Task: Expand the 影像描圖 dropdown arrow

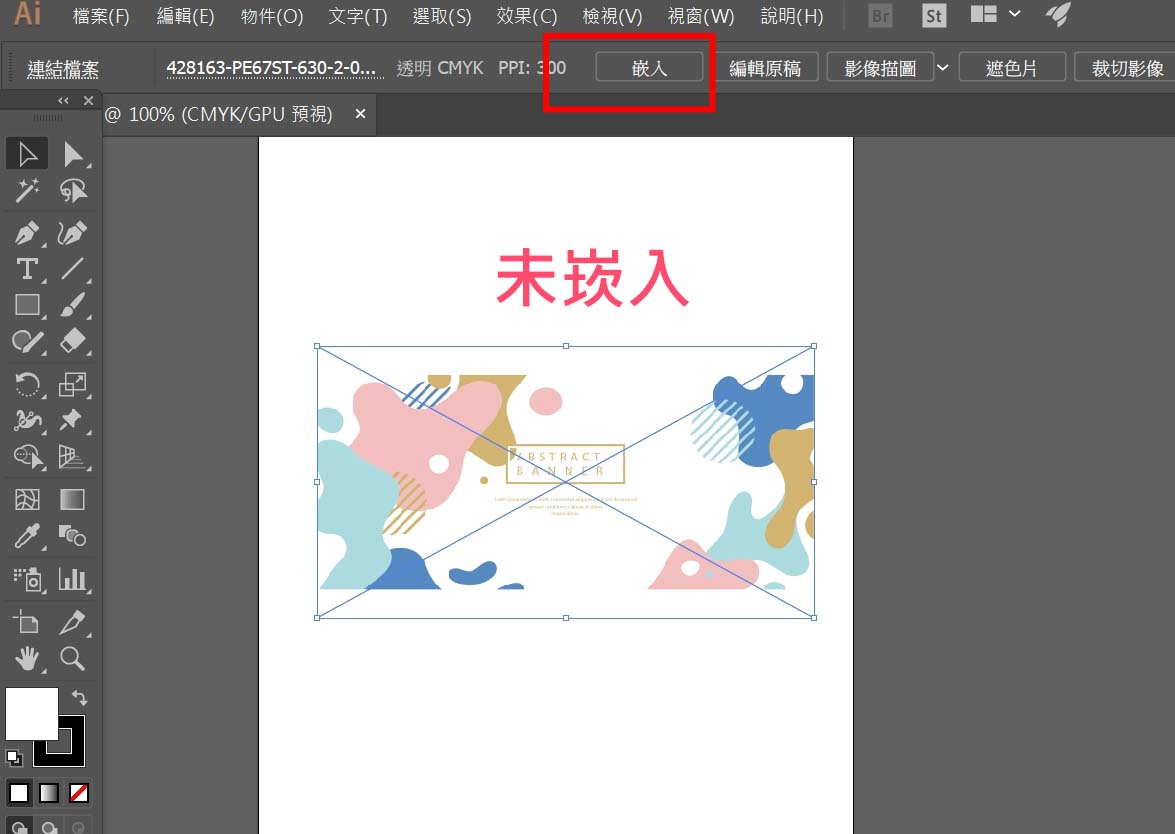Action: pyautogui.click(x=942, y=67)
